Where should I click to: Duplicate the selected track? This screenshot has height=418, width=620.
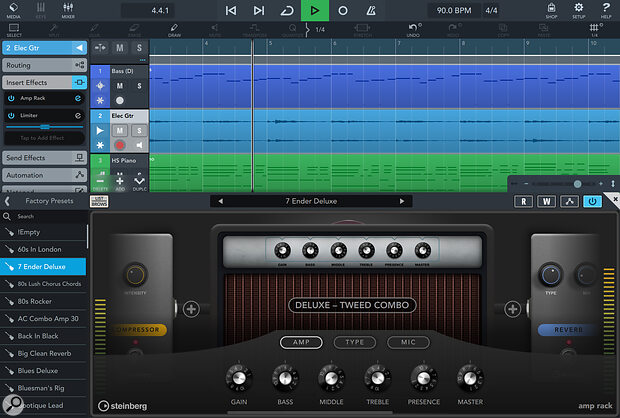(x=139, y=183)
